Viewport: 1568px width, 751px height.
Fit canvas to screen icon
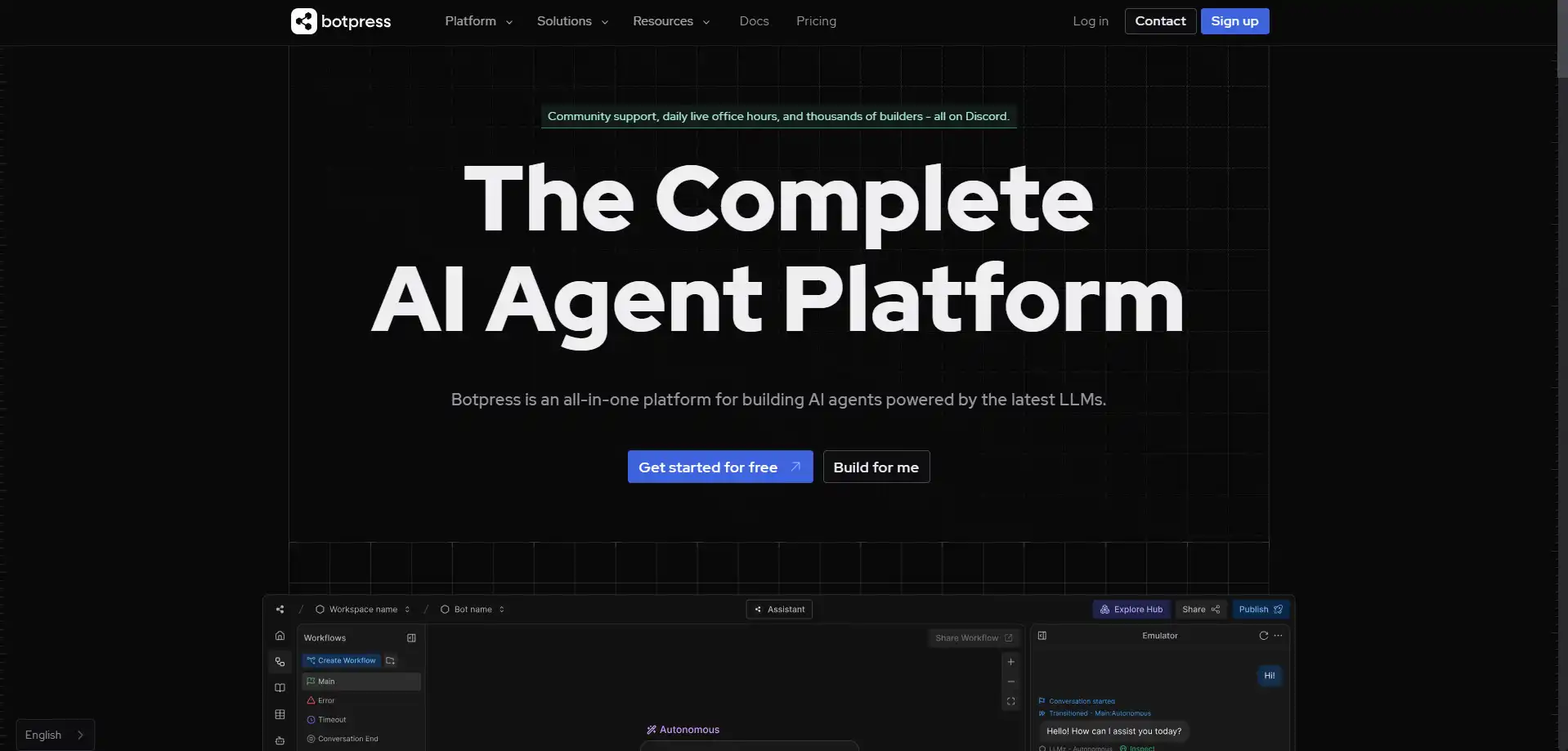point(1010,701)
